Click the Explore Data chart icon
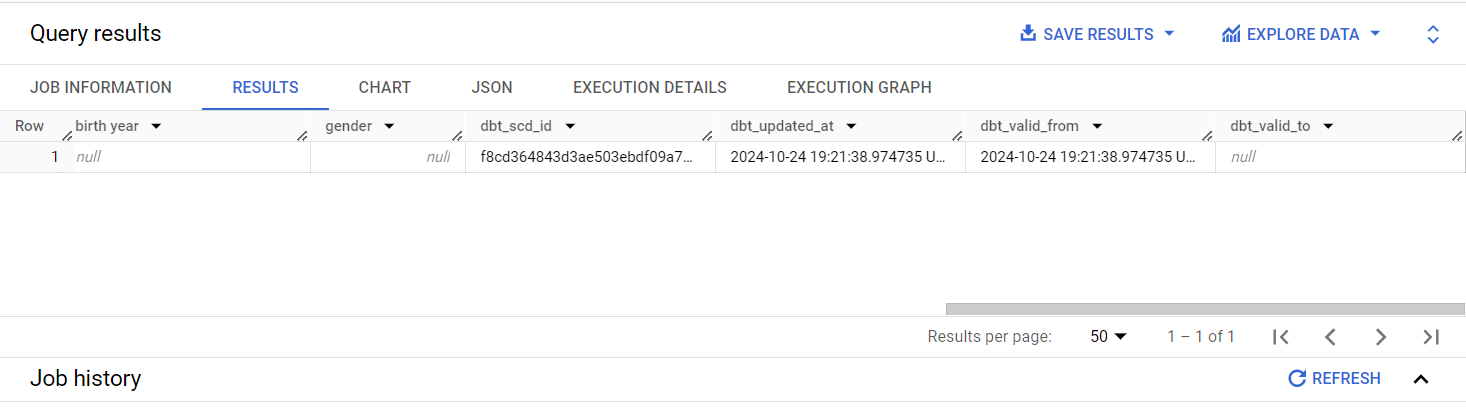Viewport: 1466px width, 408px height. (x=1231, y=34)
